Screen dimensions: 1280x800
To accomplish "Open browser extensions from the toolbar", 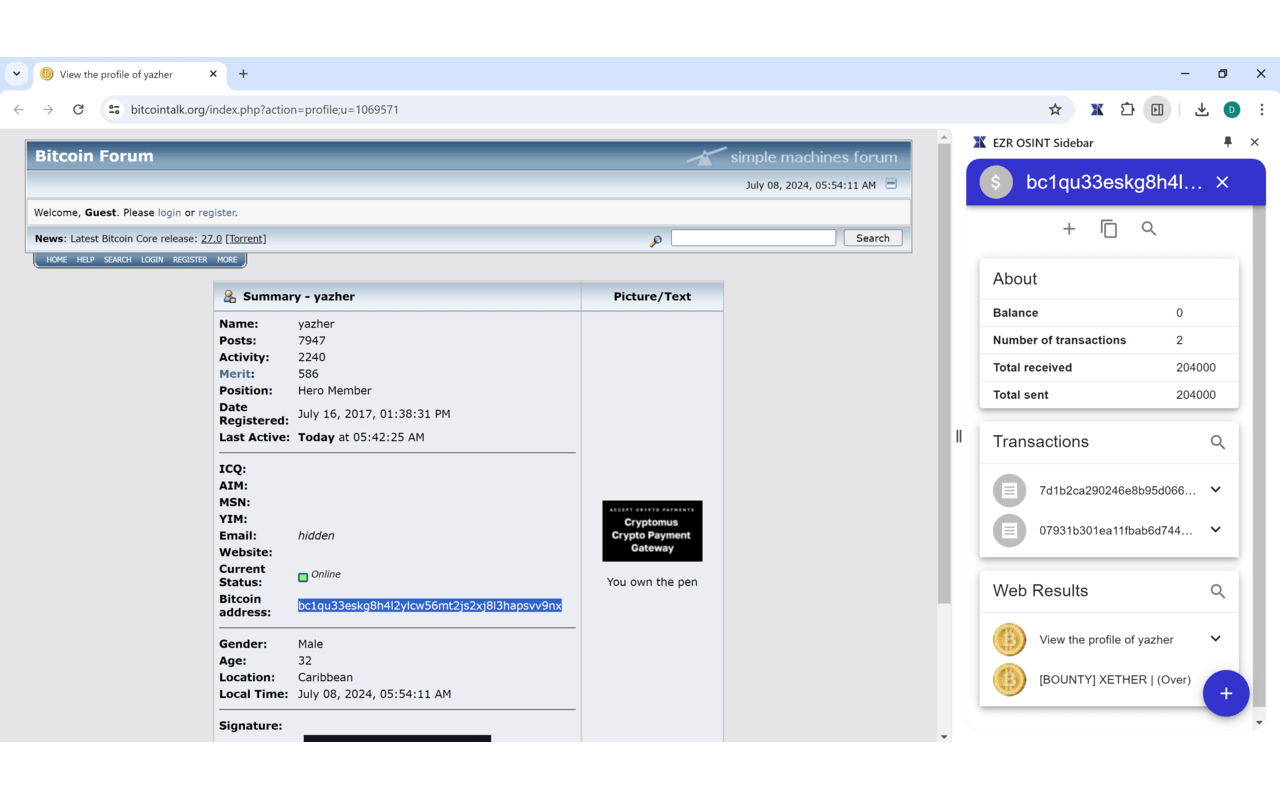I will click(1126, 110).
